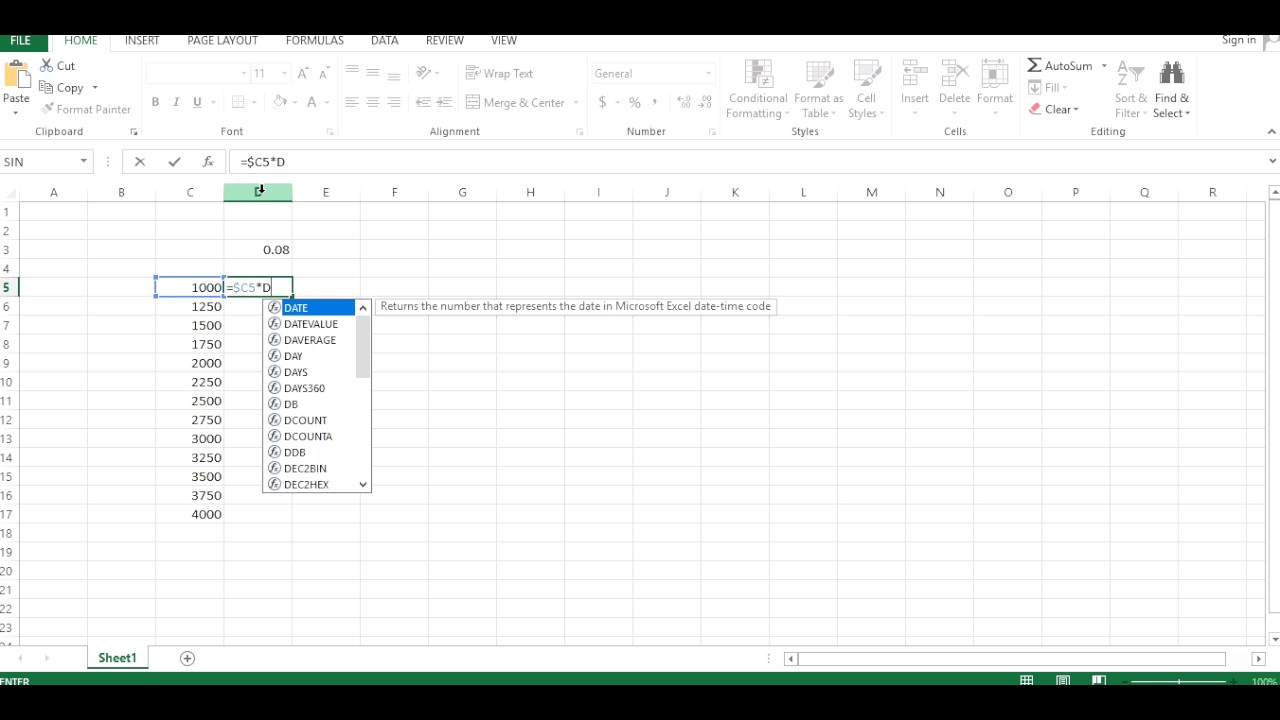This screenshot has height=720, width=1280.
Task: Cancel the formula with the X icon
Action: 140,161
